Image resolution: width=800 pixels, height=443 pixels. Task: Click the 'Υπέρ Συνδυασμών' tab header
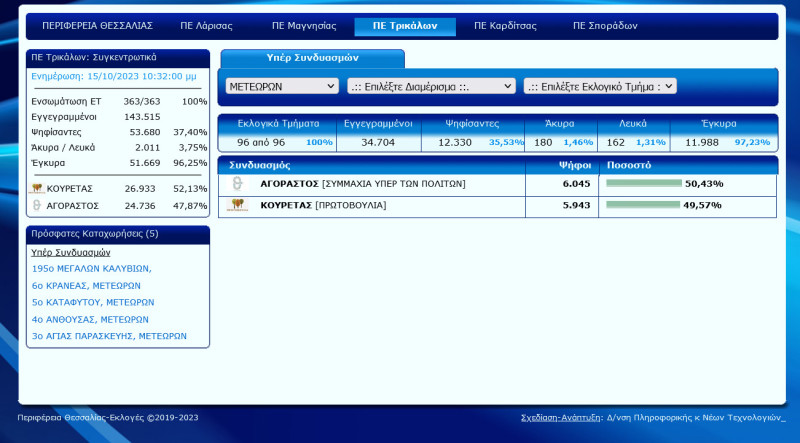point(312,58)
